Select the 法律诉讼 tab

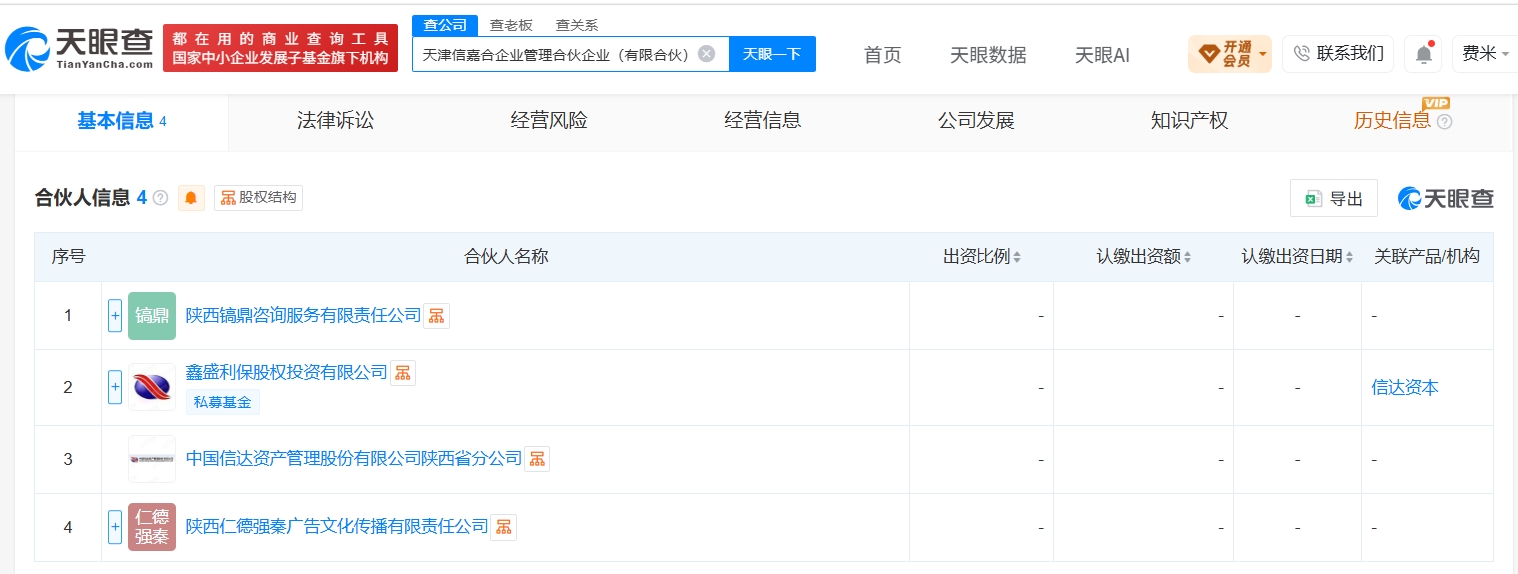[335, 121]
